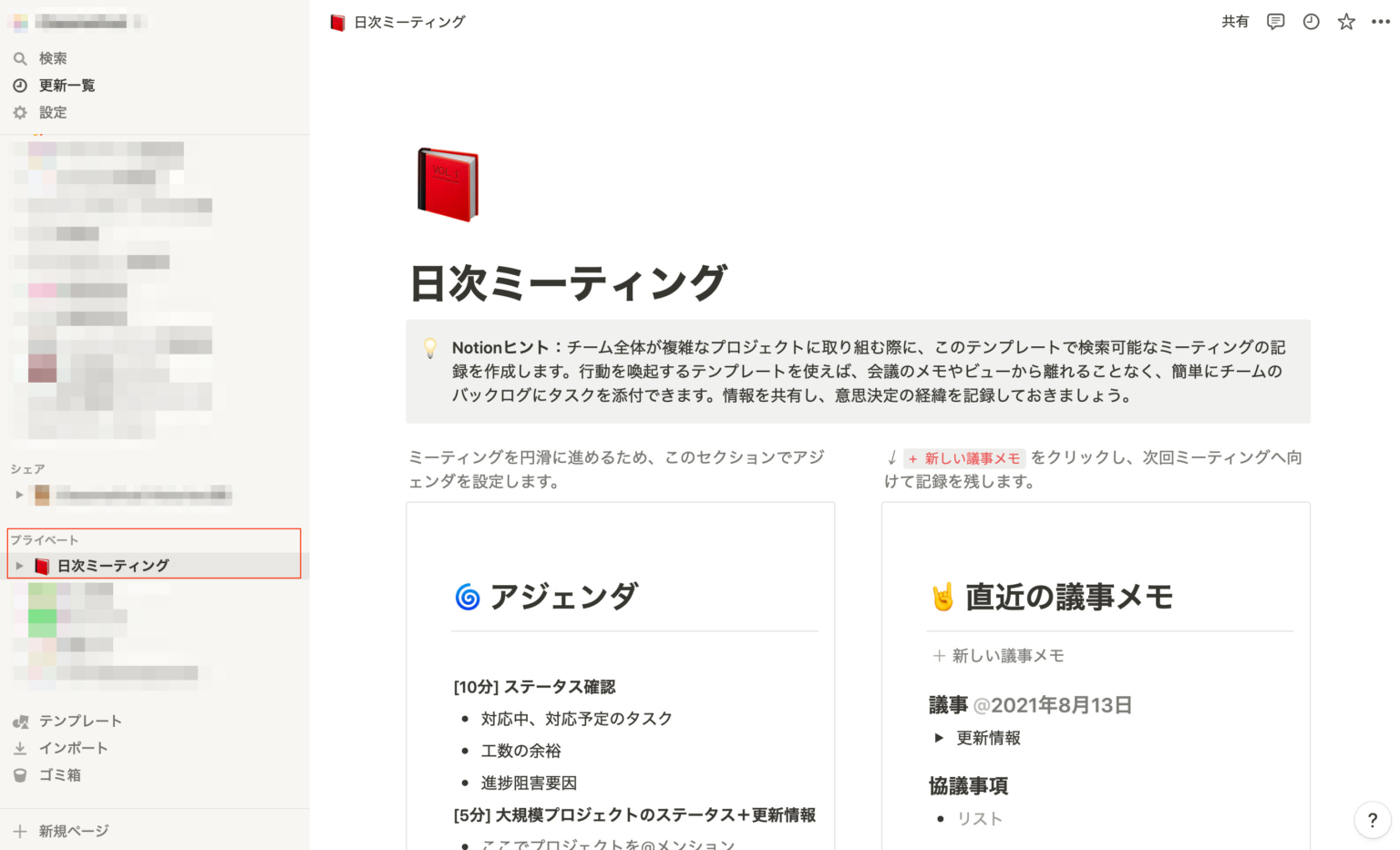Open the 更新一覧 (updates) panel
The width and height of the screenshot is (1400, 850).
(x=66, y=85)
